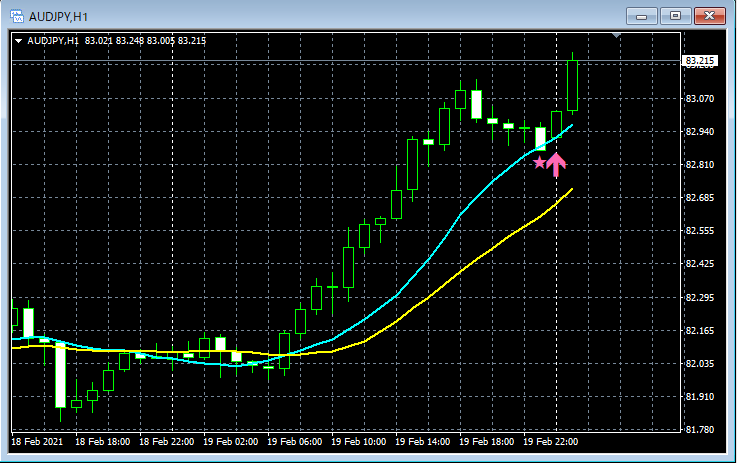Minimize the AUDJPY,H1 chart window
Viewport: 738px width, 463px height.
tap(641, 16)
